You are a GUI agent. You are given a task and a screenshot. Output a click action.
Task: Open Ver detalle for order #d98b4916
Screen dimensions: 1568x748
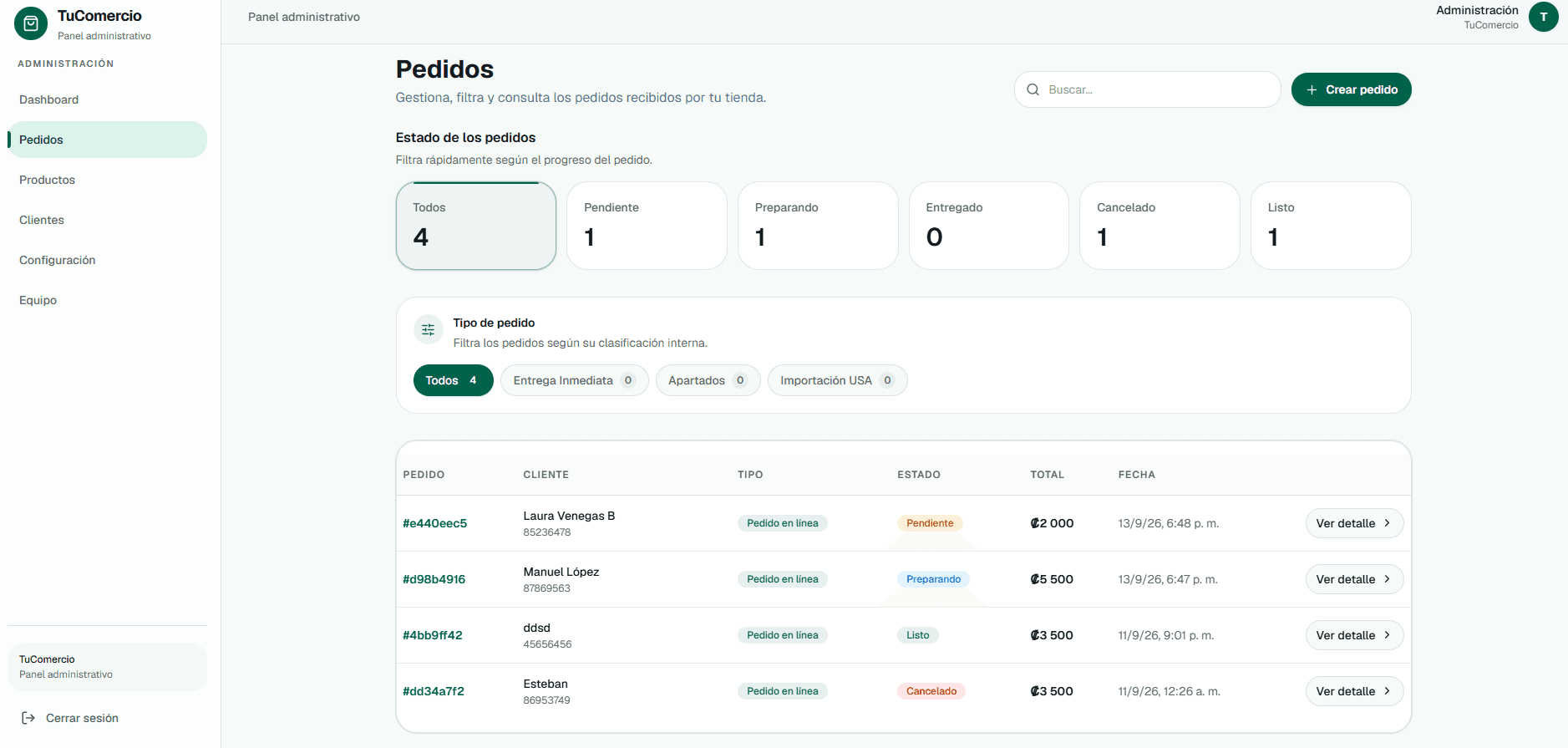coord(1354,579)
